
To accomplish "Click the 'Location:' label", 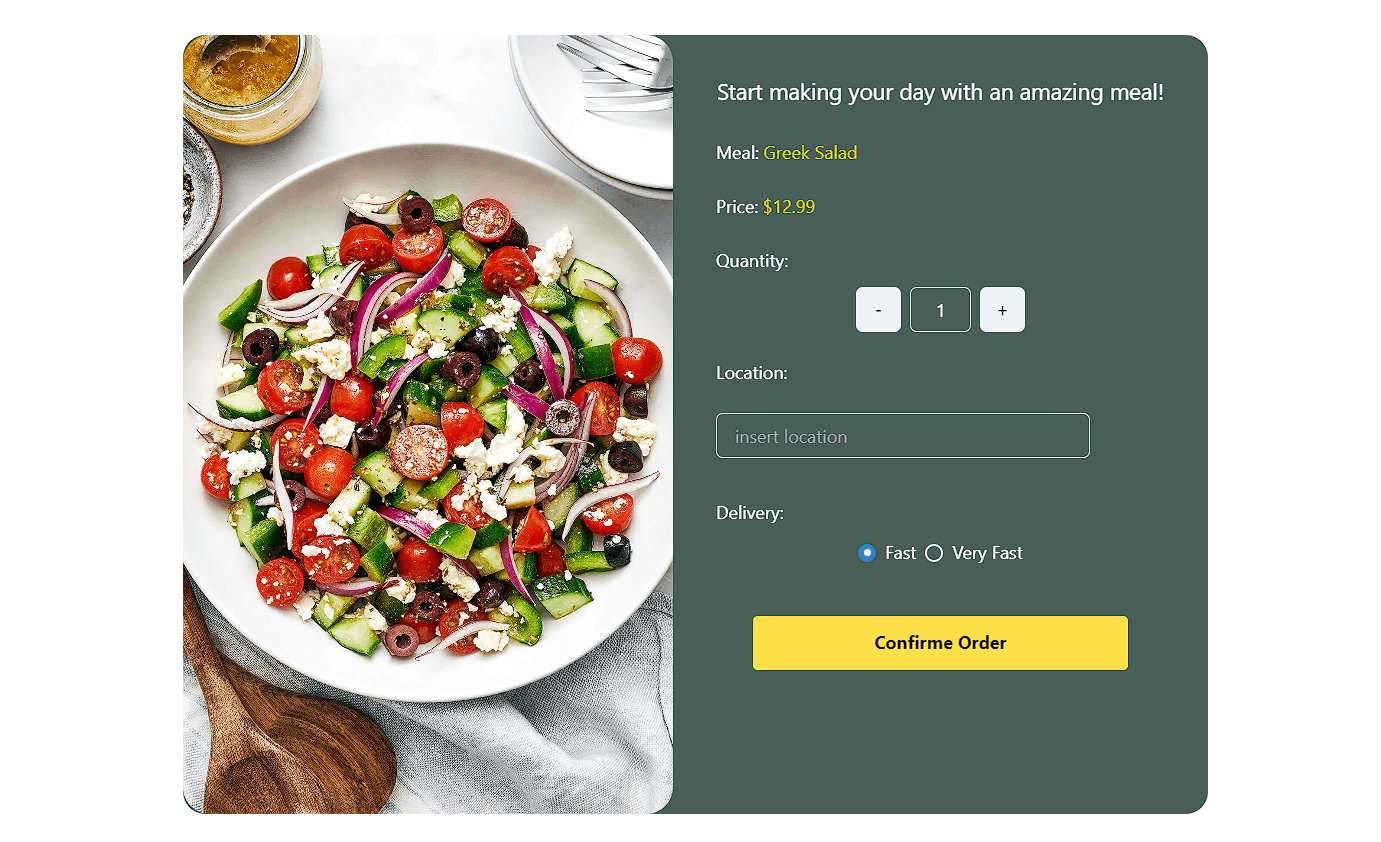I will pyautogui.click(x=752, y=373).
